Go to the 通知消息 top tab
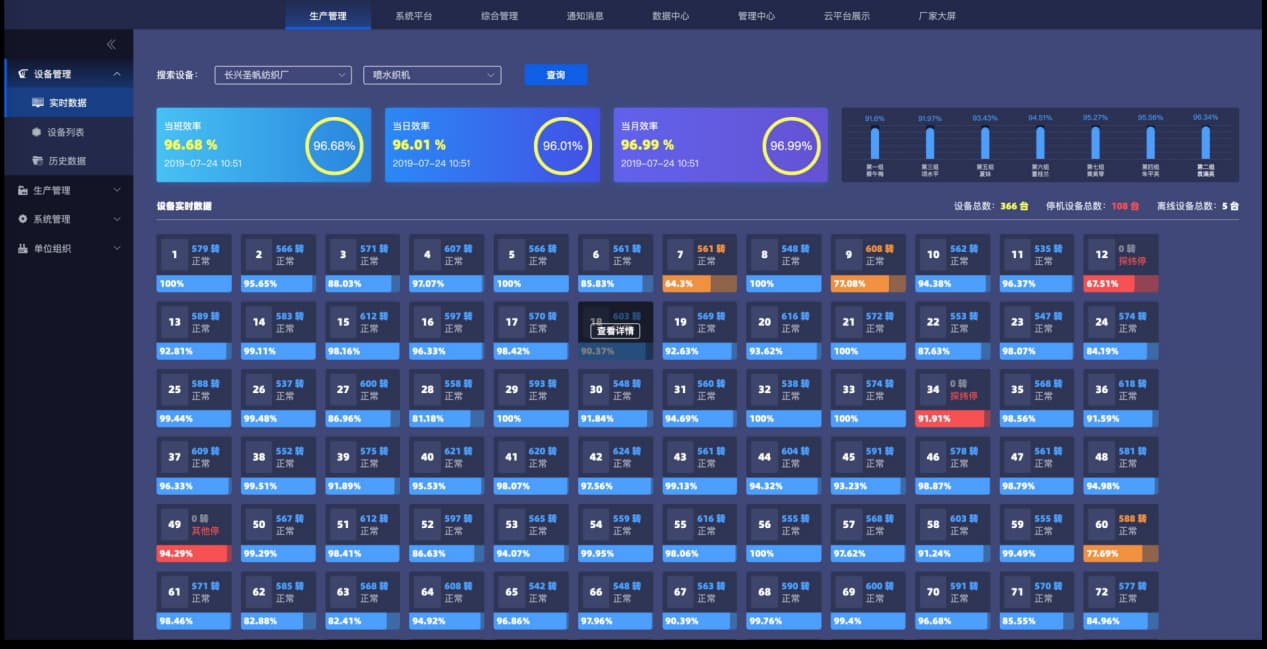Viewport: 1267px width, 649px height. point(585,16)
